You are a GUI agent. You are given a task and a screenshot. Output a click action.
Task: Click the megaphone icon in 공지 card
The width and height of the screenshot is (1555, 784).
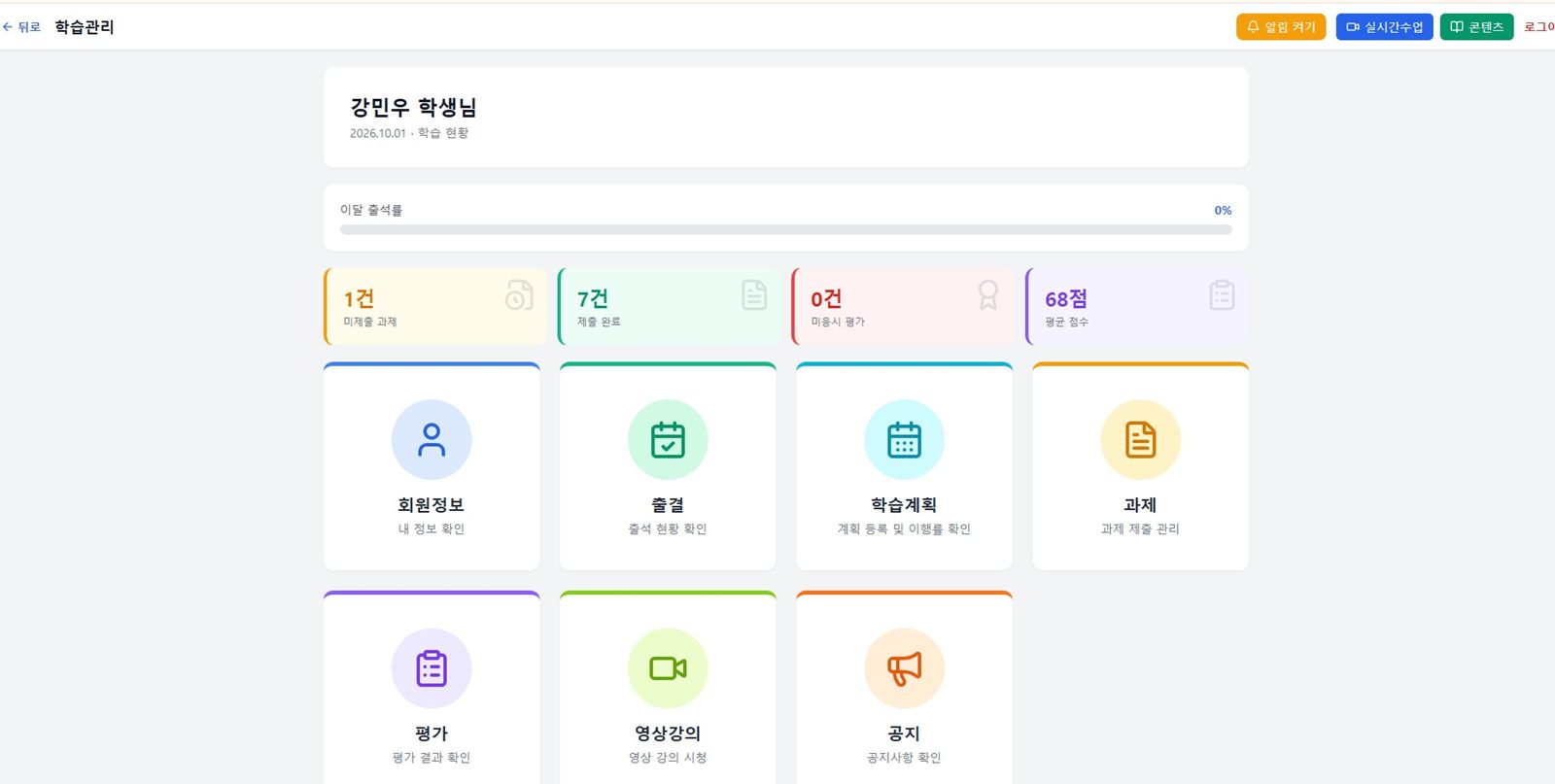(x=904, y=668)
